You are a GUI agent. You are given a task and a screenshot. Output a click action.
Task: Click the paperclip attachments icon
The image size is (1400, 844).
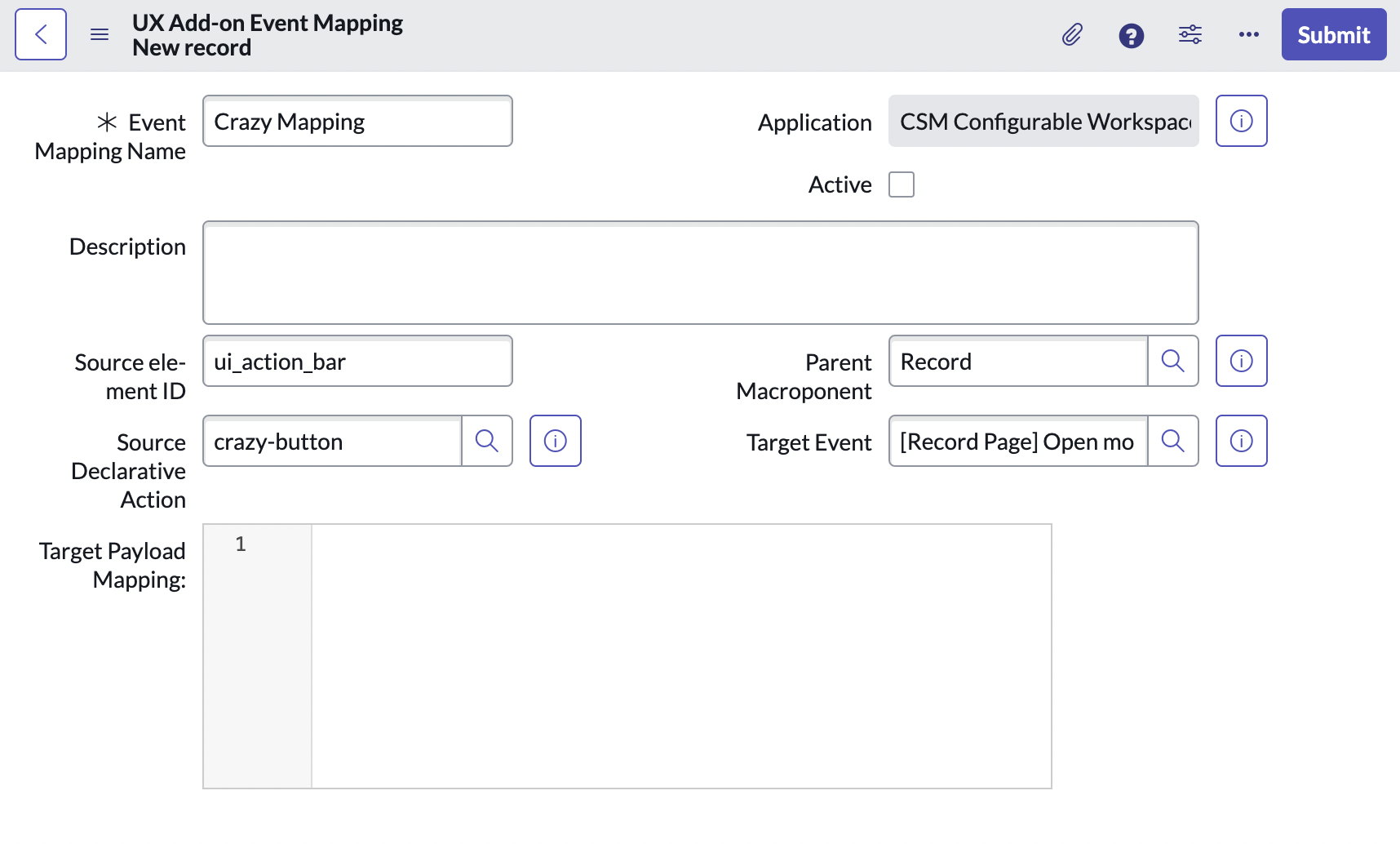(x=1072, y=34)
